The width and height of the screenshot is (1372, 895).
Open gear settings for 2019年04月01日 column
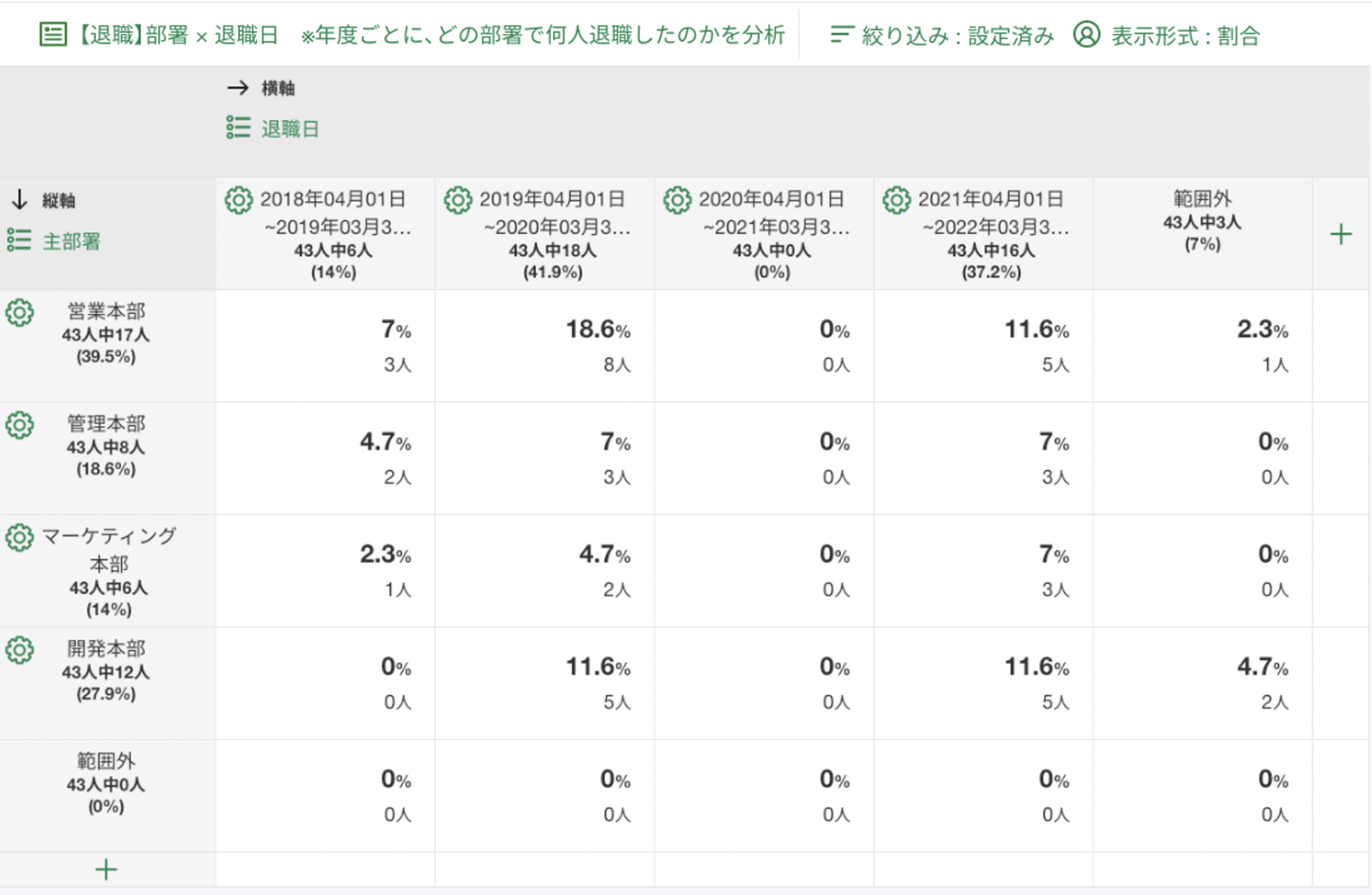pyautogui.click(x=458, y=201)
